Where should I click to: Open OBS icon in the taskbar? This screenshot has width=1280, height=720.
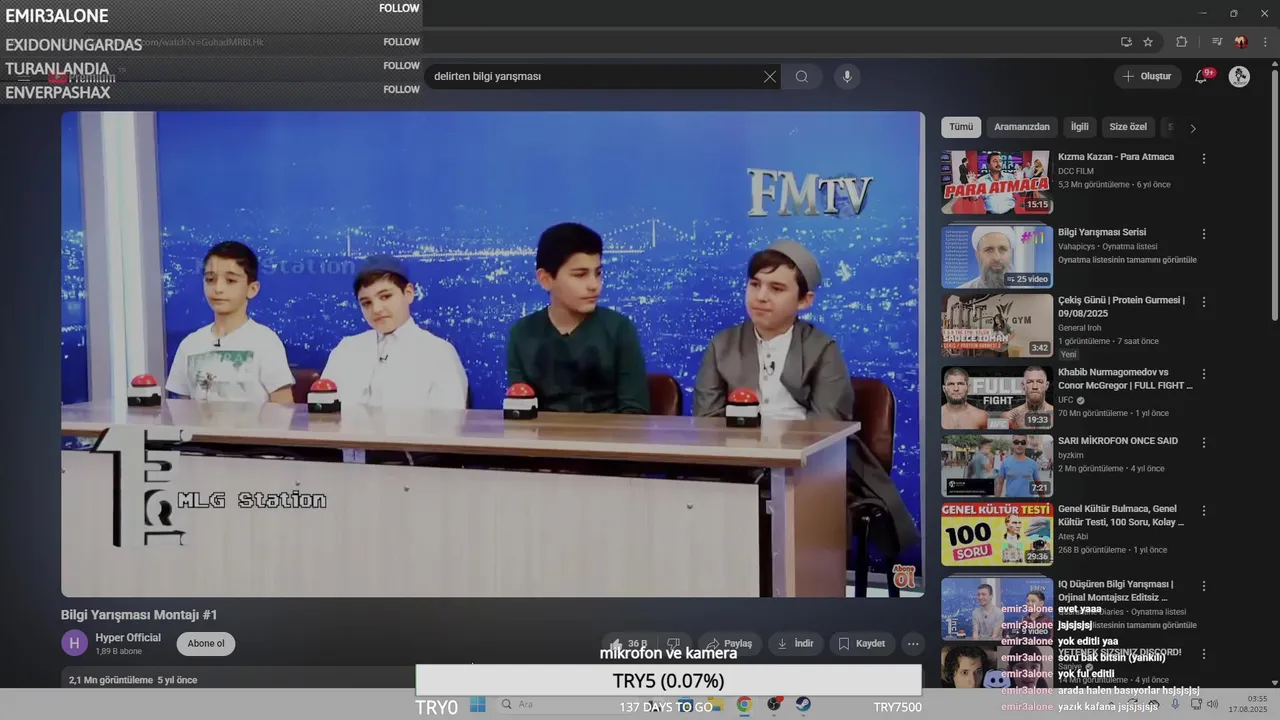pyautogui.click(x=774, y=705)
